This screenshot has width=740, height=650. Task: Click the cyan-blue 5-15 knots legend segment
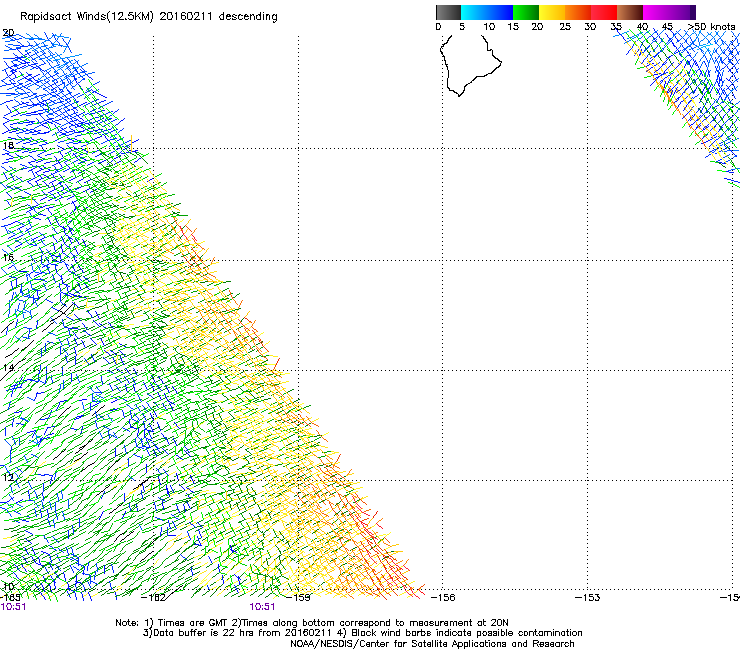point(487,12)
